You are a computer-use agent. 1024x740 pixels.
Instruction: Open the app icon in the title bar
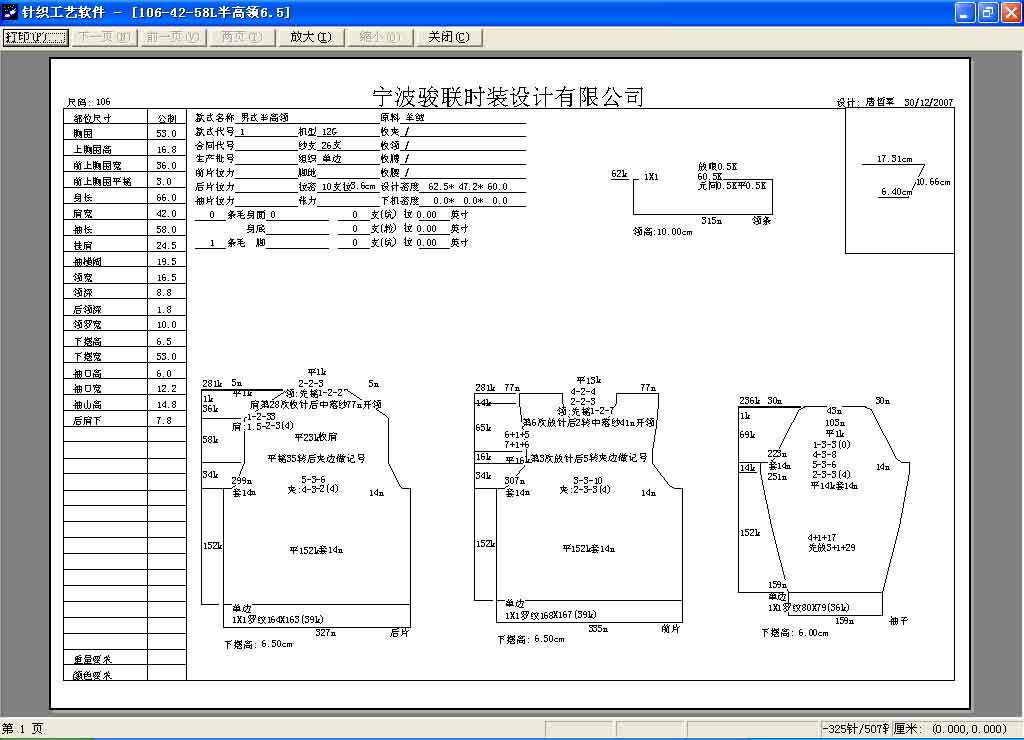click(x=10, y=12)
